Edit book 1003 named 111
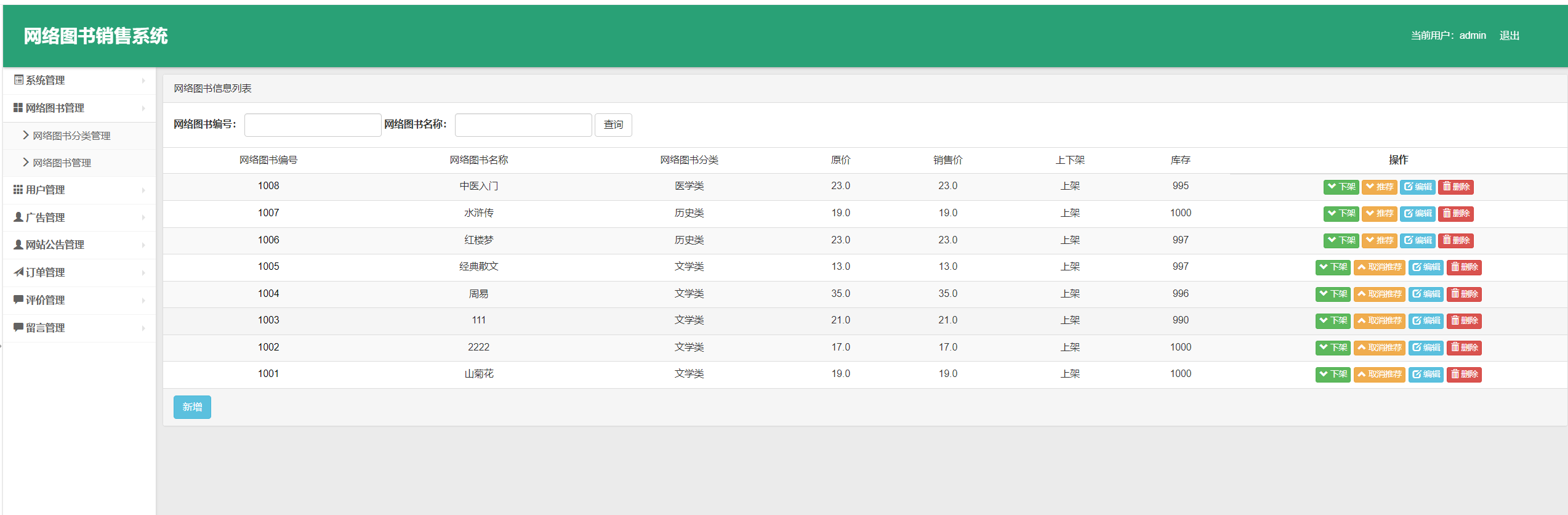Image resolution: width=1568 pixels, height=515 pixels. [x=1426, y=321]
